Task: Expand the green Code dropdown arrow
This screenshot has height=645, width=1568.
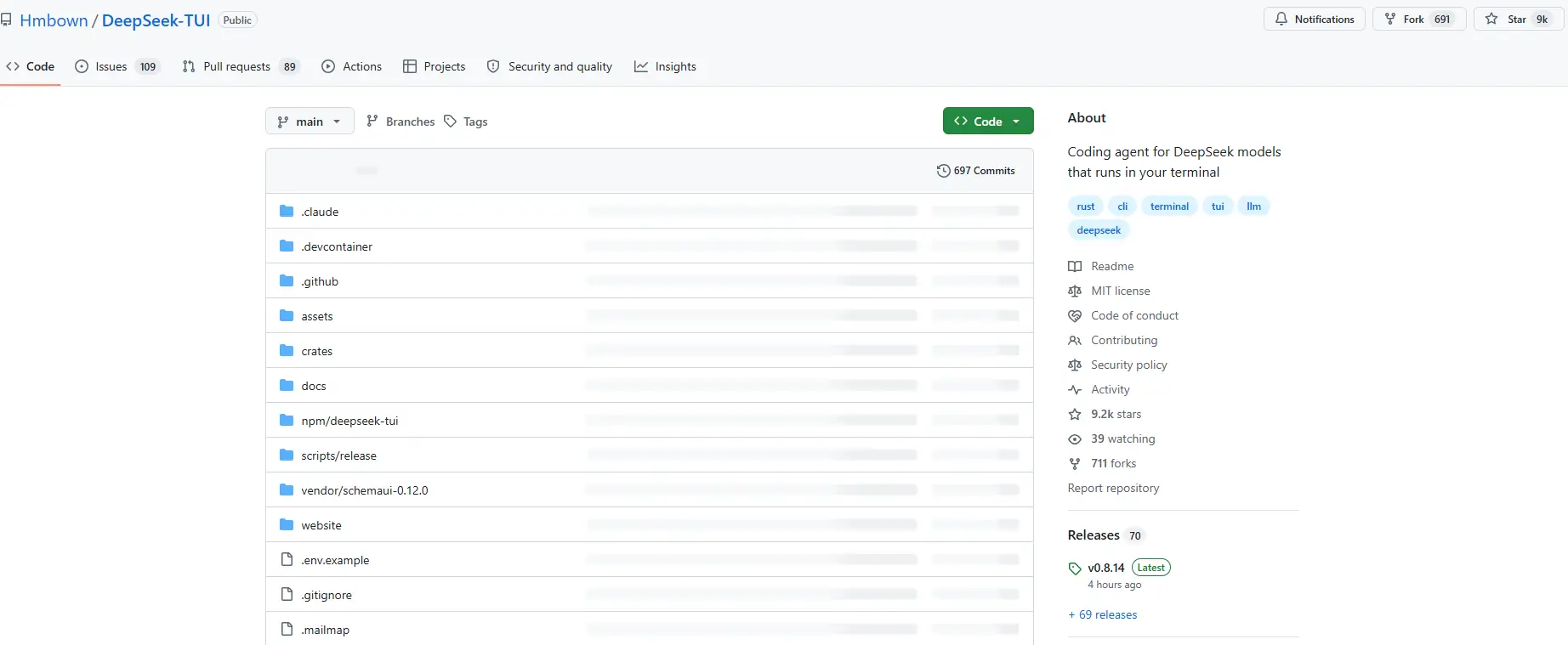Action: (1016, 121)
